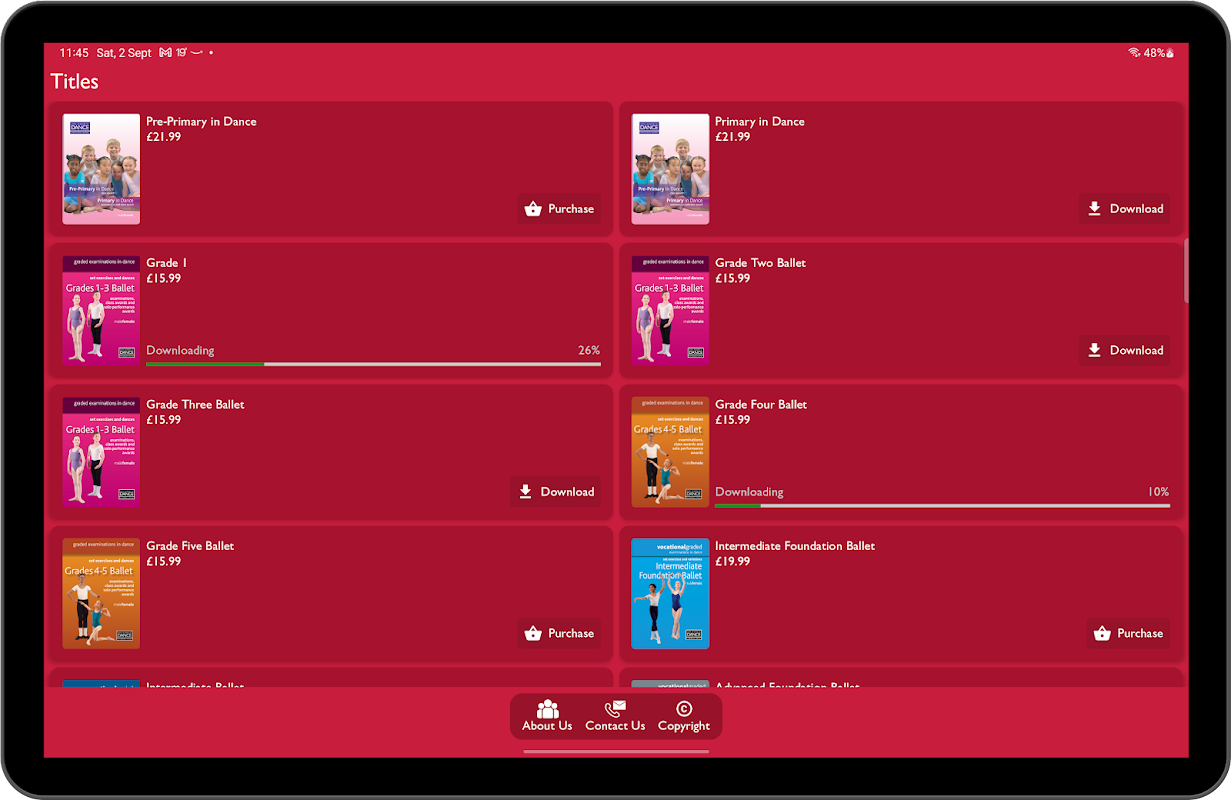Click the 'Downloading' label under Grade Four Ballet
Image resolution: width=1231 pixels, height=800 pixels.
point(749,492)
